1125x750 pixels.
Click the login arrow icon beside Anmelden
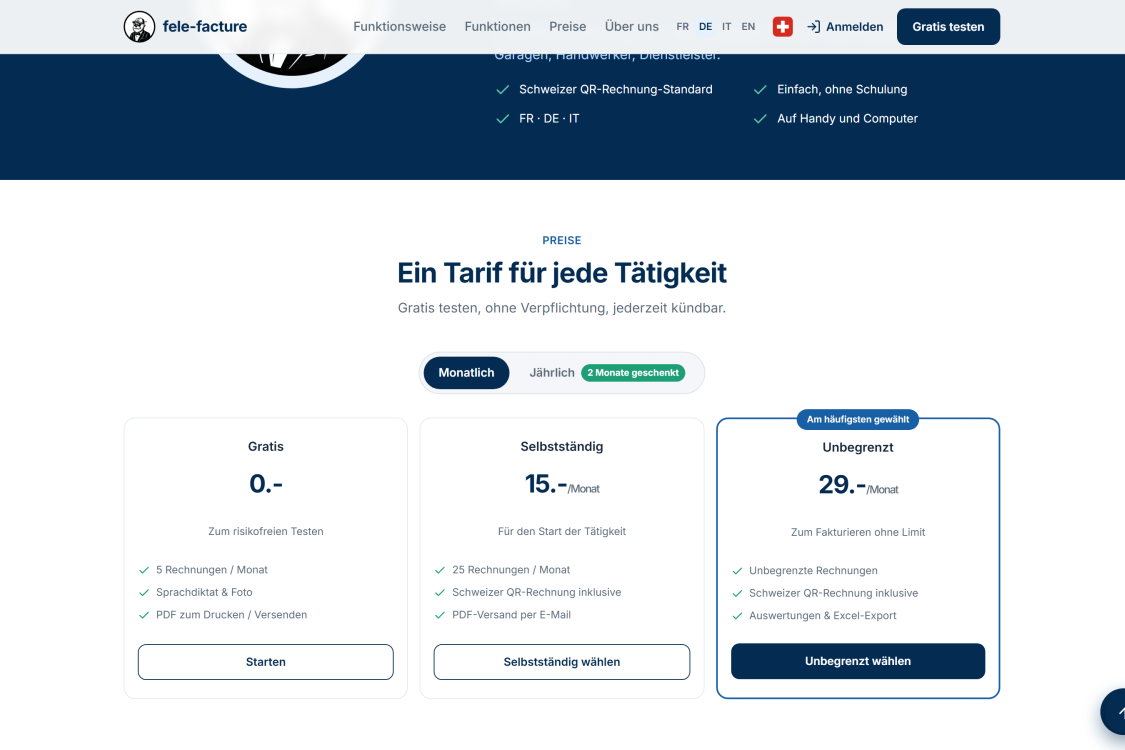pos(814,27)
